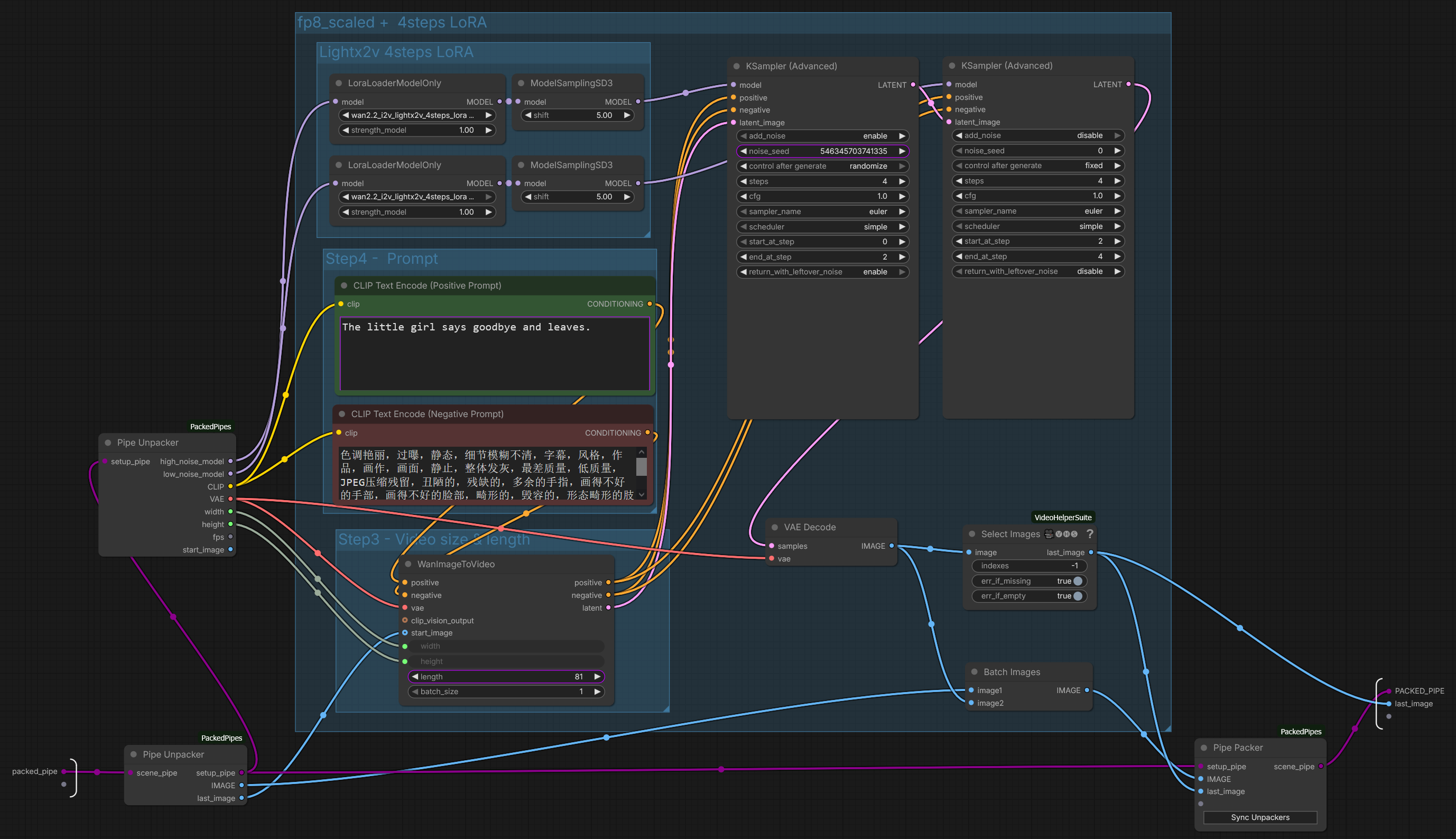Collapse the Pipe Unpacker with setup_pipe input
Screen dimensions: 1456x839
click(108, 443)
